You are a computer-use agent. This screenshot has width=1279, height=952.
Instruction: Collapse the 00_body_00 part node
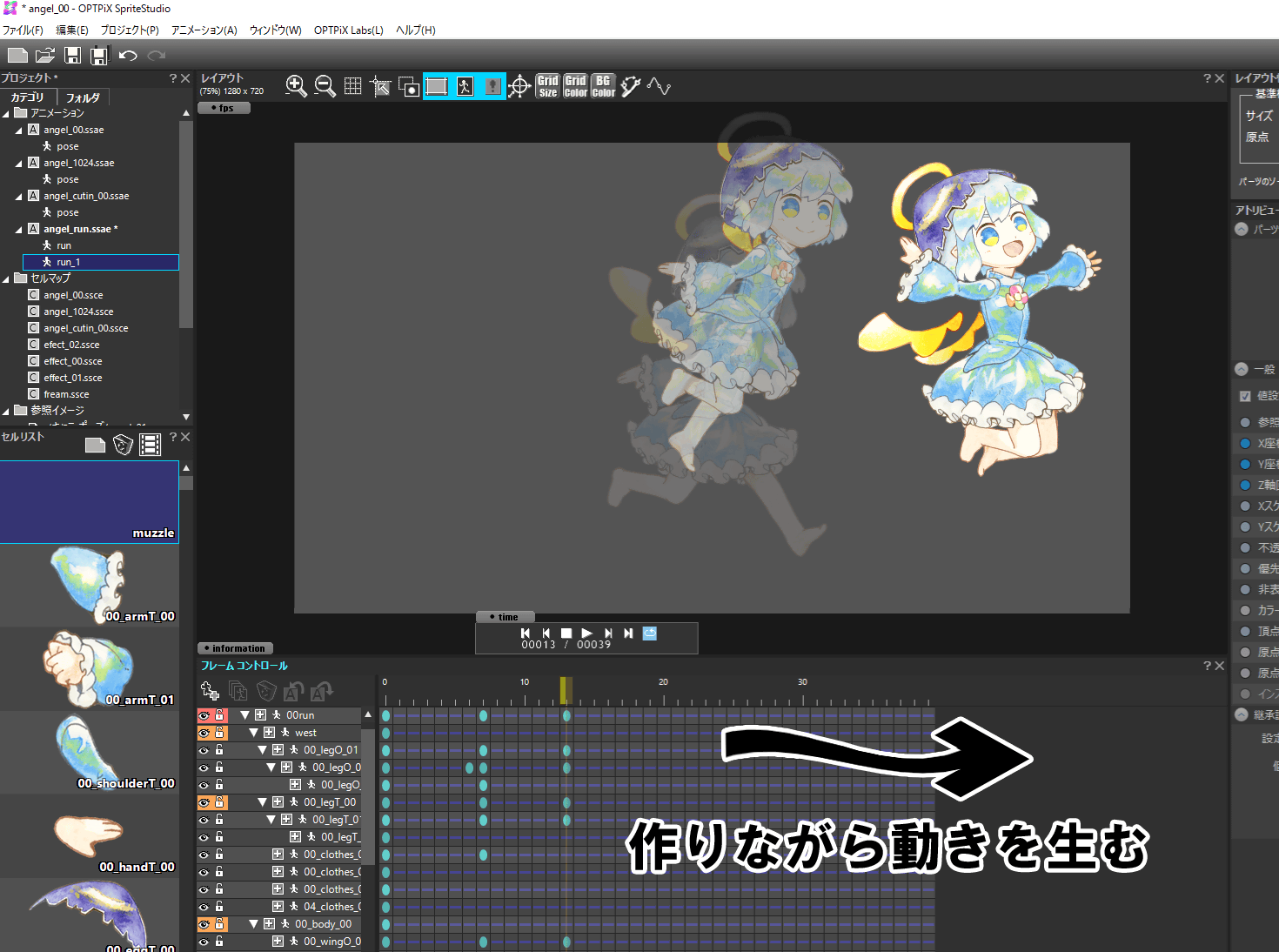pyautogui.click(x=254, y=924)
